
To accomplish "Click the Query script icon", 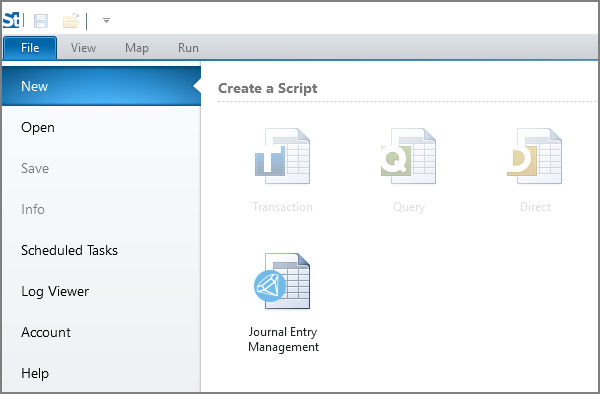I will click(408, 156).
